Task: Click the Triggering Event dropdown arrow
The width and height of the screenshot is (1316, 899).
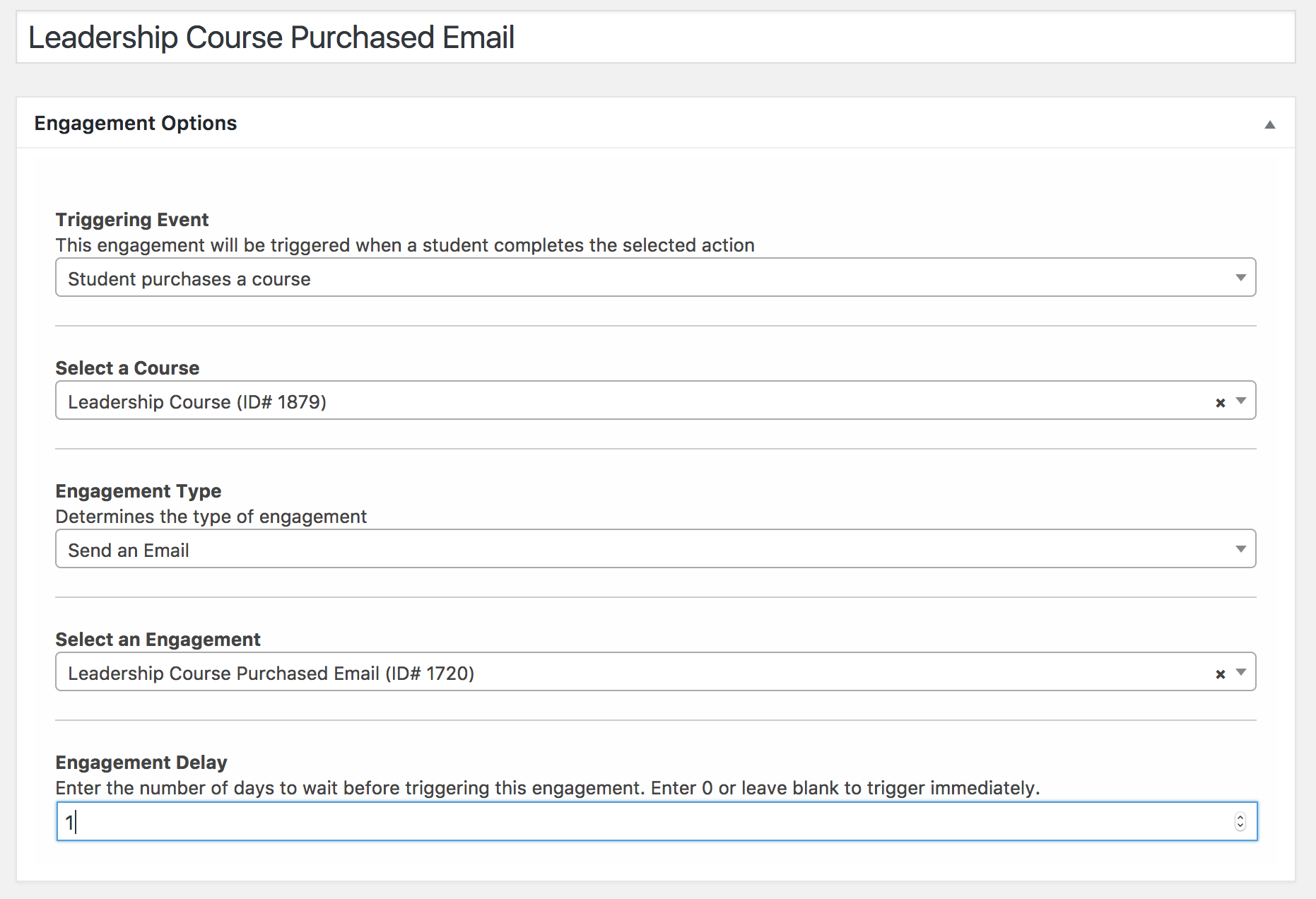Action: pos(1240,278)
